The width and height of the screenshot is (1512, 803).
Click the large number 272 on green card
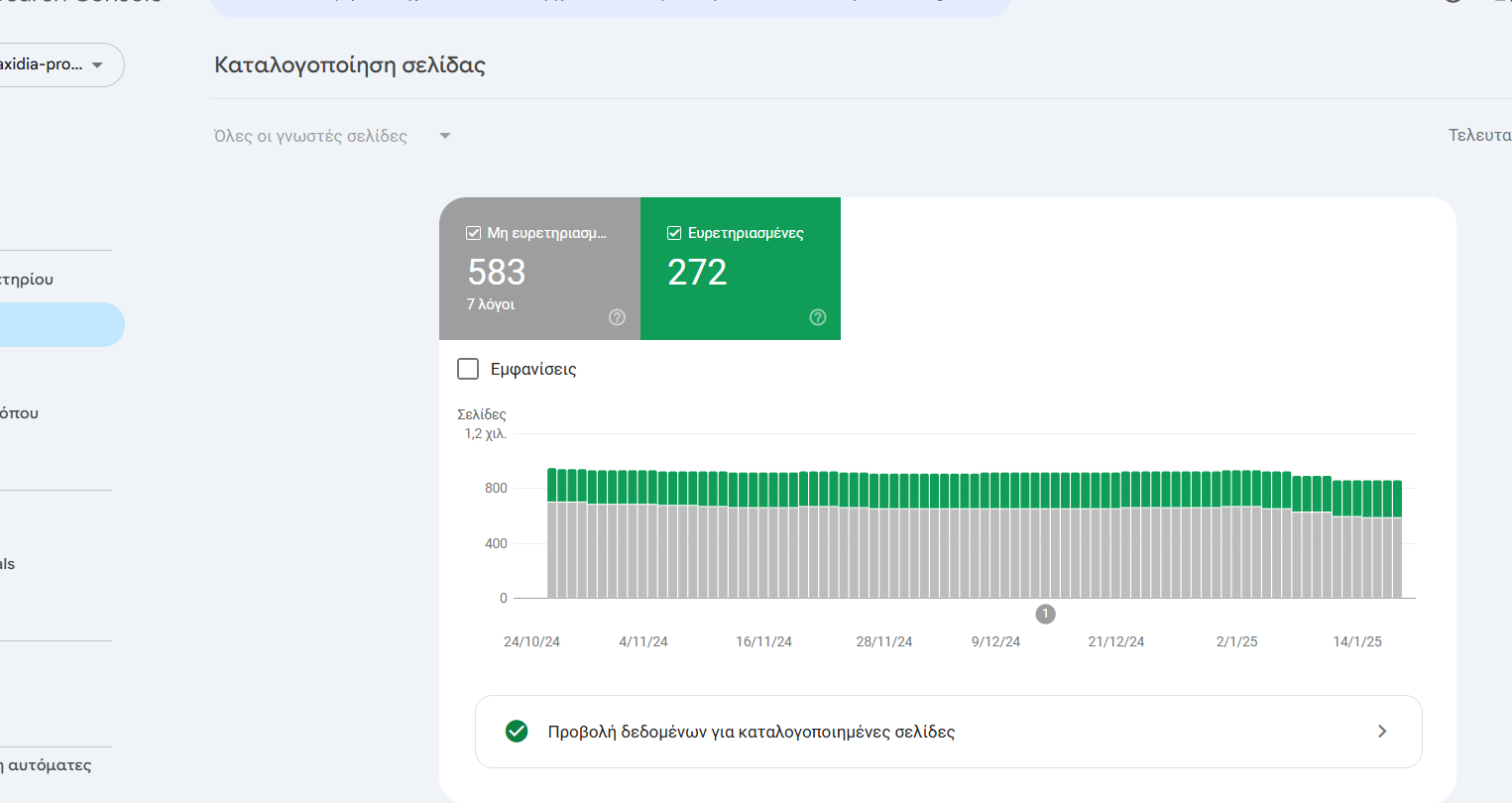point(697,272)
